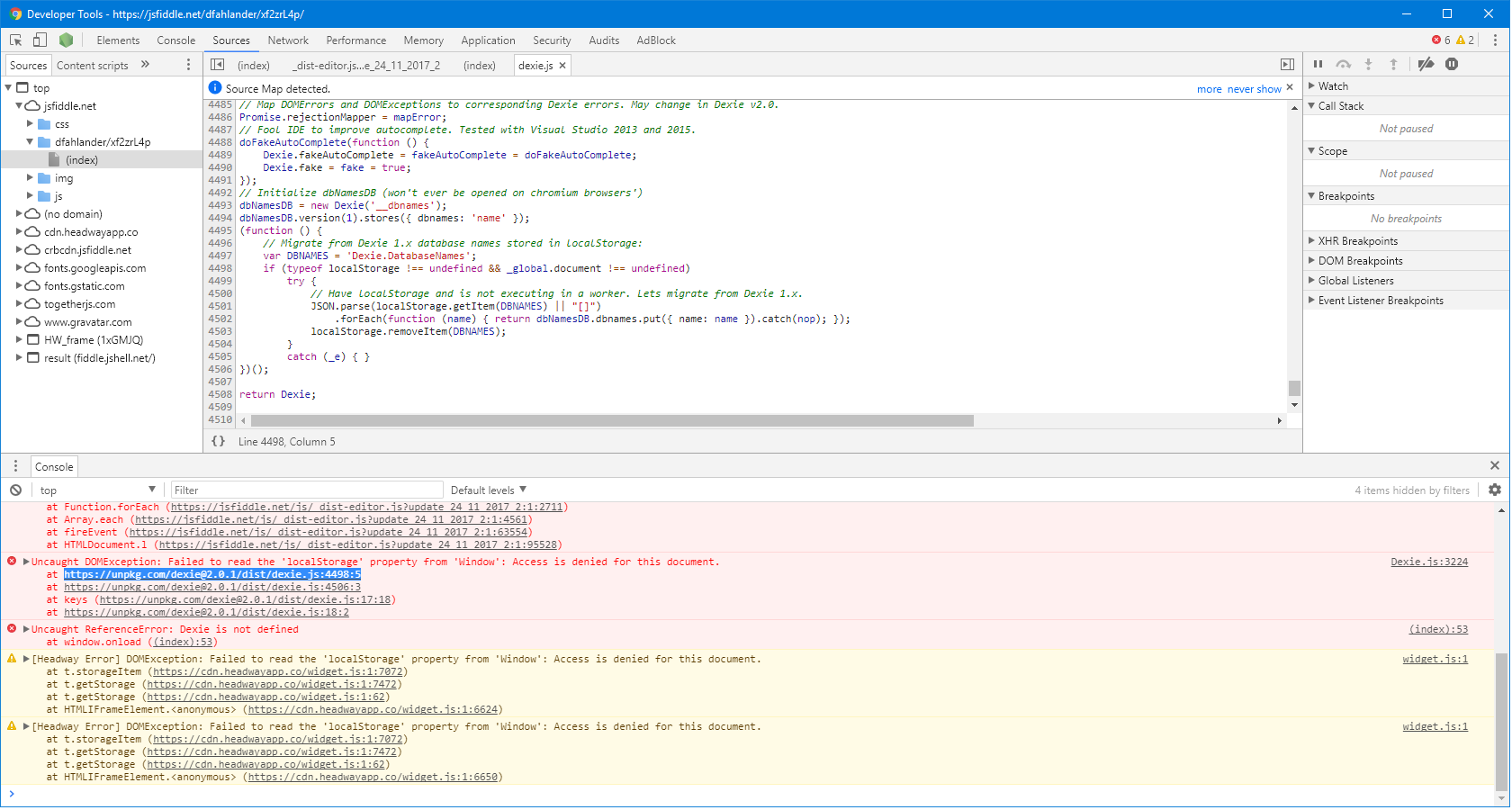Hide the file navigator pane

(x=217, y=65)
